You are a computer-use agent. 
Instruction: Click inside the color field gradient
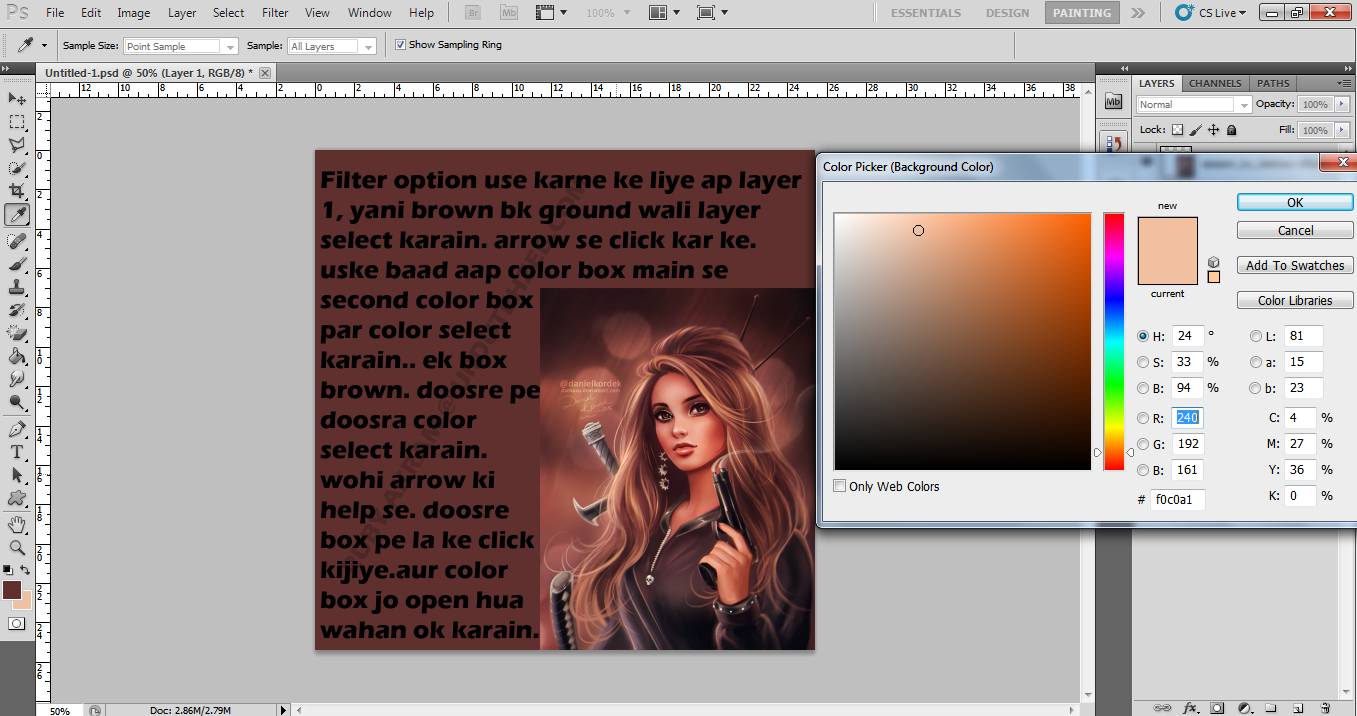pyautogui.click(x=962, y=341)
